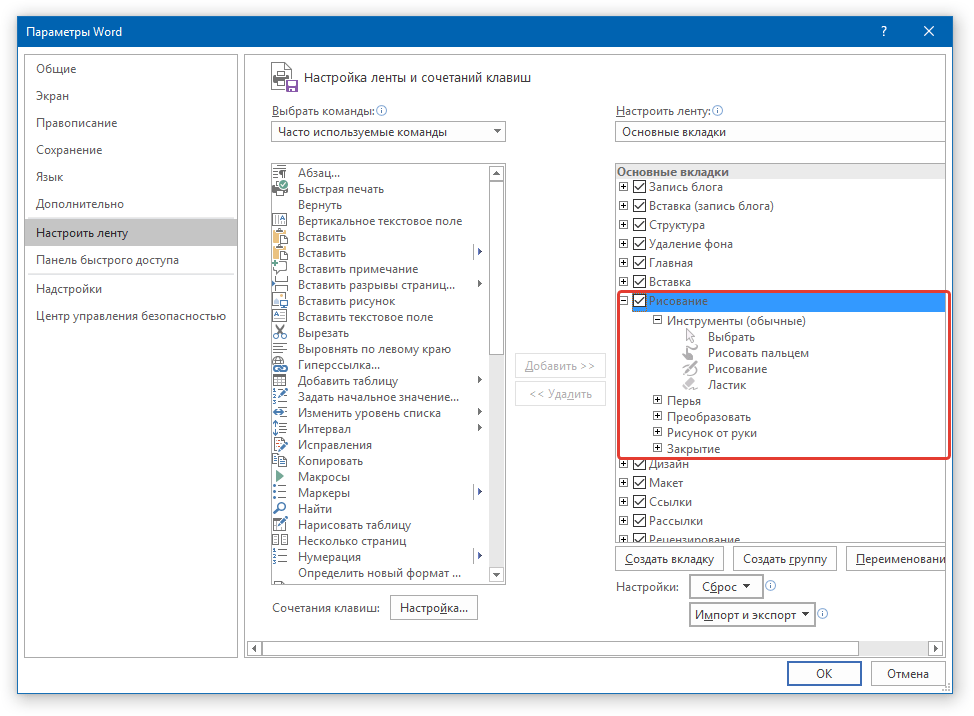Click the Создать вкладку button
974x716 pixels.
click(669, 559)
